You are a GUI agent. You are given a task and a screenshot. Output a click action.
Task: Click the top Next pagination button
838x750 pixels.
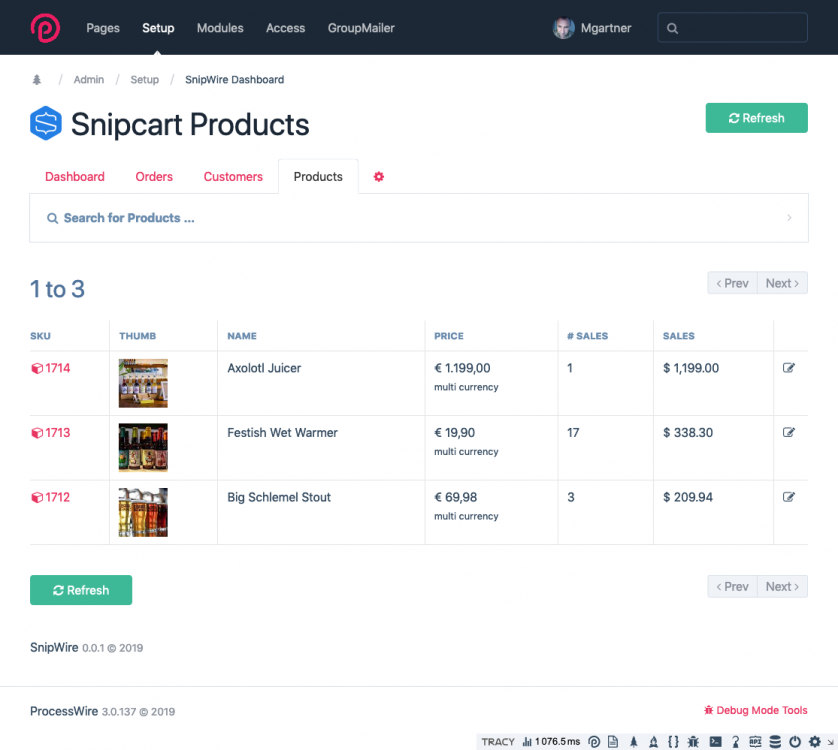click(x=782, y=283)
